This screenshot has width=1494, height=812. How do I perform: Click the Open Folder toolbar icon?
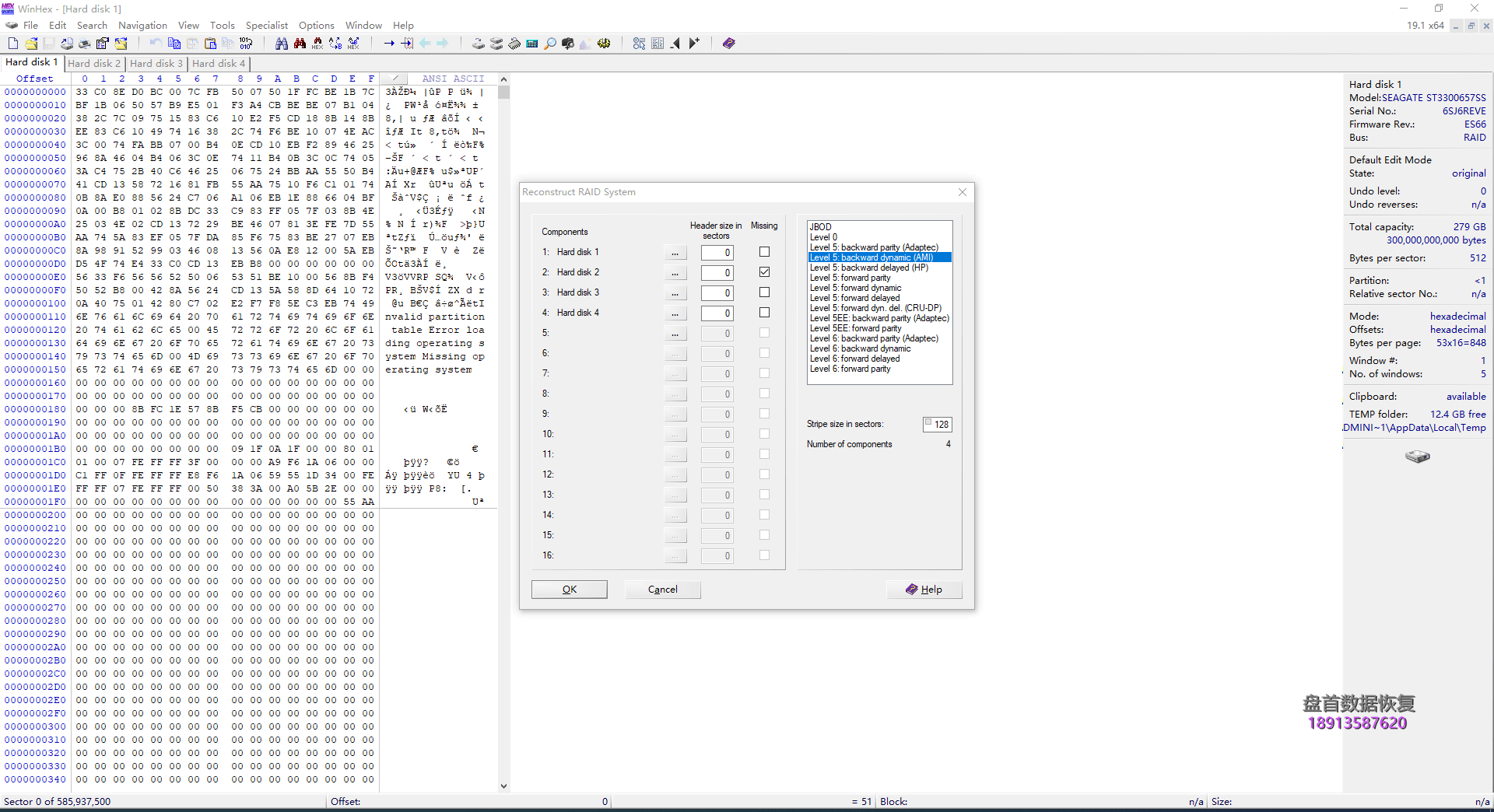[x=121, y=44]
